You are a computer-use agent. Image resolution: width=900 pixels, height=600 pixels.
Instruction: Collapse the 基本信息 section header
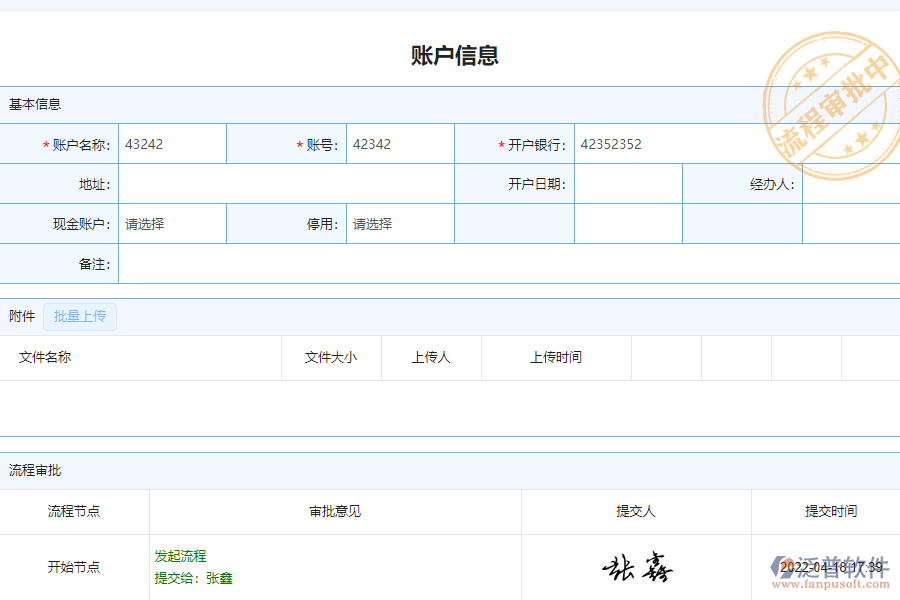[x=29, y=103]
